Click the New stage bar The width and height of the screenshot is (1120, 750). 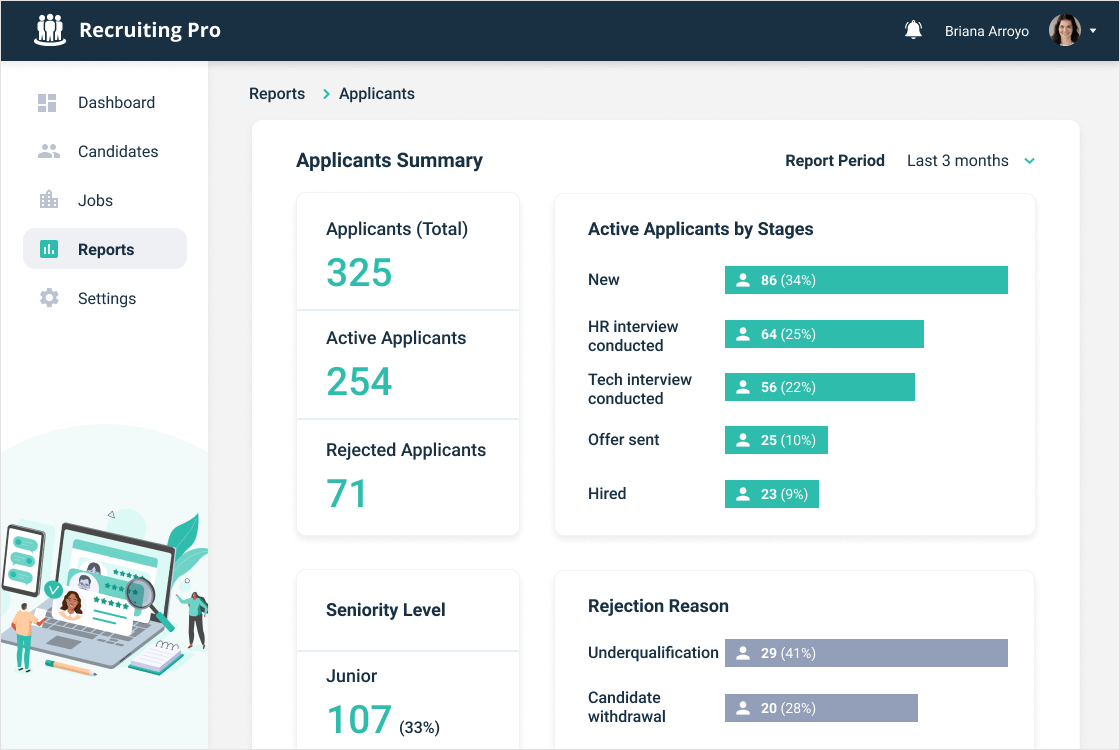point(866,280)
